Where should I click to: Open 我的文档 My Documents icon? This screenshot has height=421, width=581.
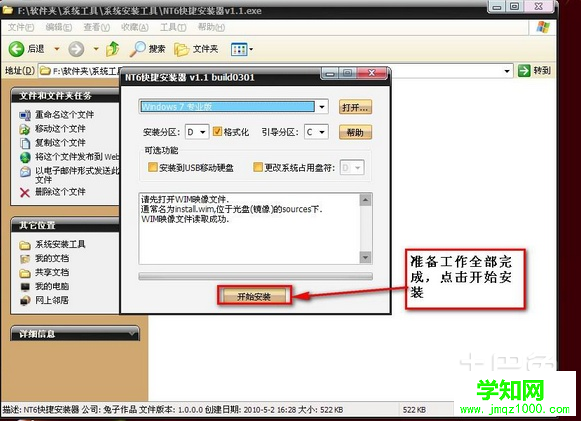[25, 259]
